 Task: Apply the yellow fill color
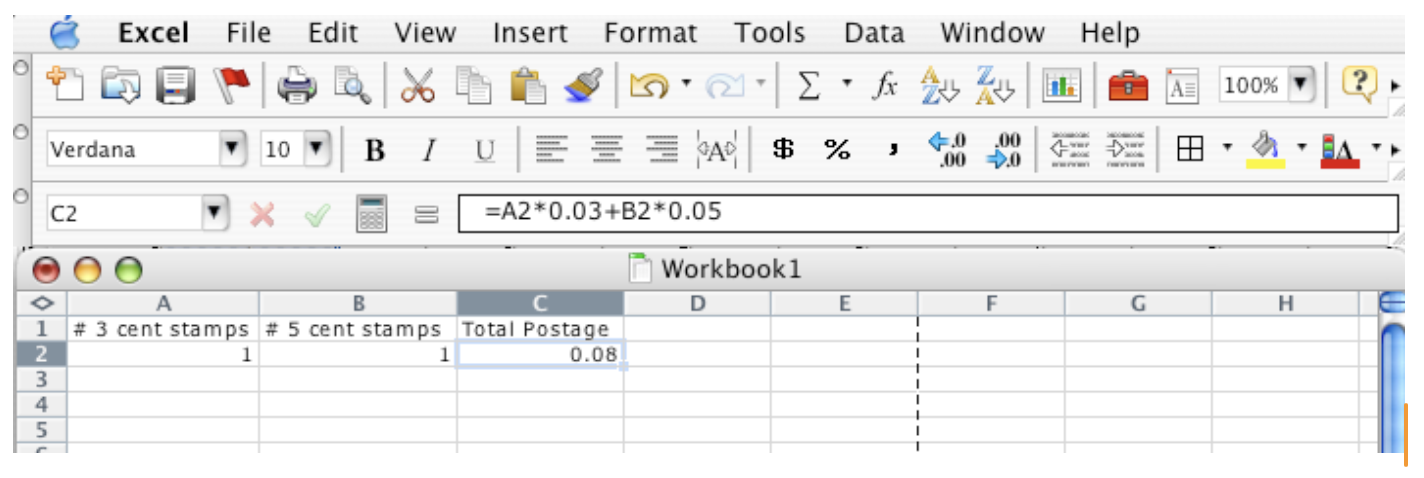[1264, 151]
